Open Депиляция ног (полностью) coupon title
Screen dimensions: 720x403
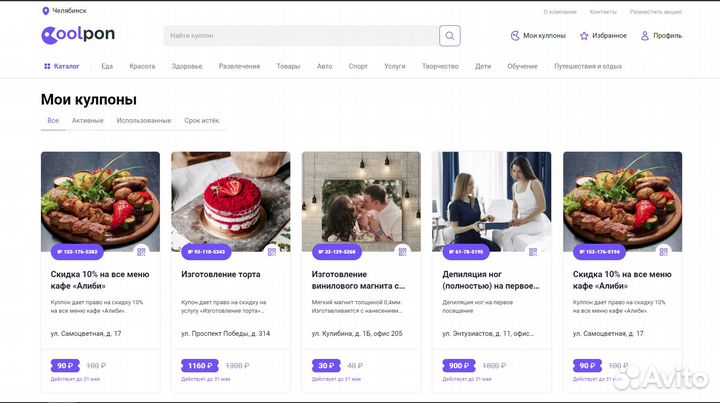491,280
